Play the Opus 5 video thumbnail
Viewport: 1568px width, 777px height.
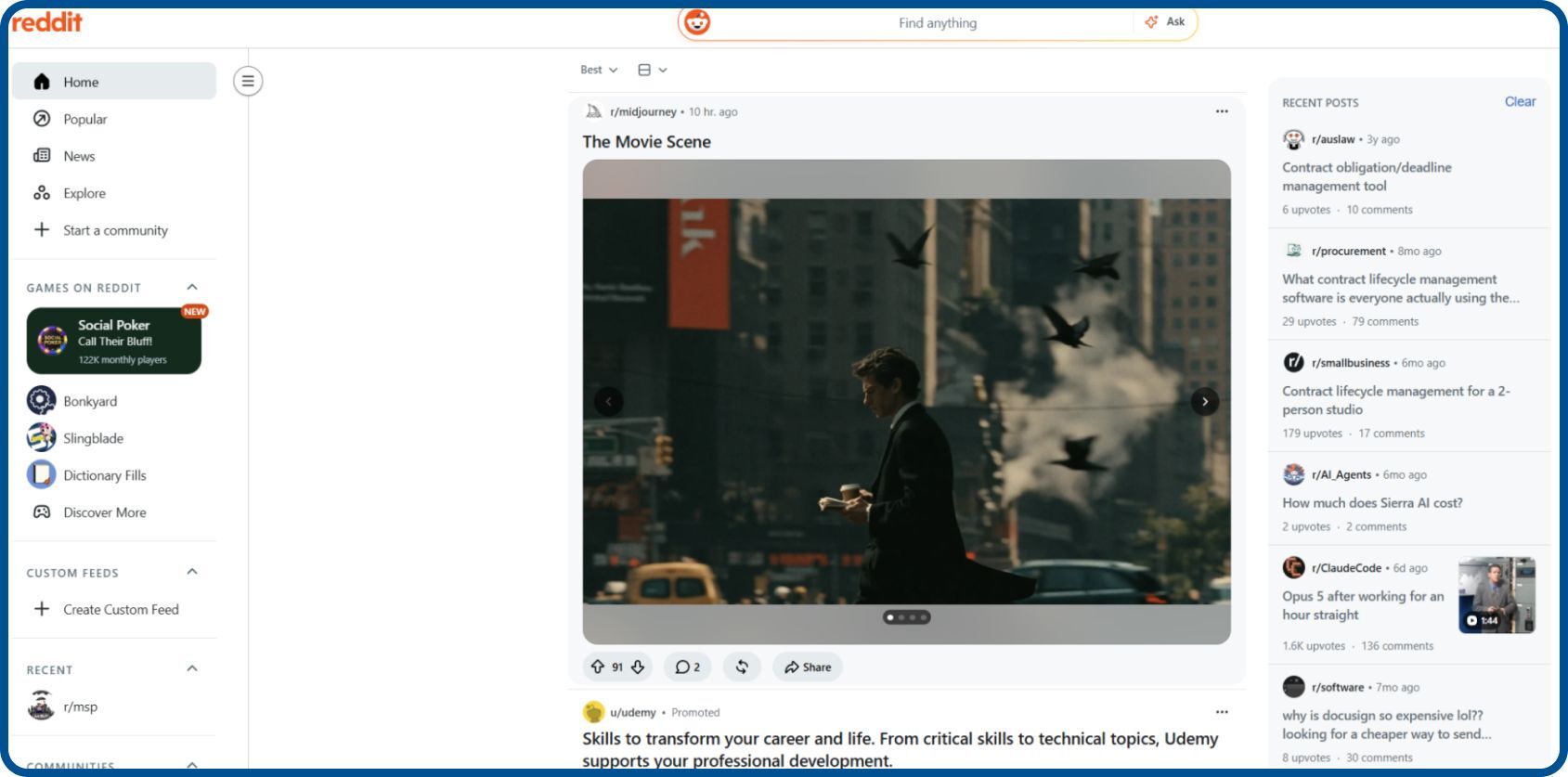click(x=1497, y=595)
